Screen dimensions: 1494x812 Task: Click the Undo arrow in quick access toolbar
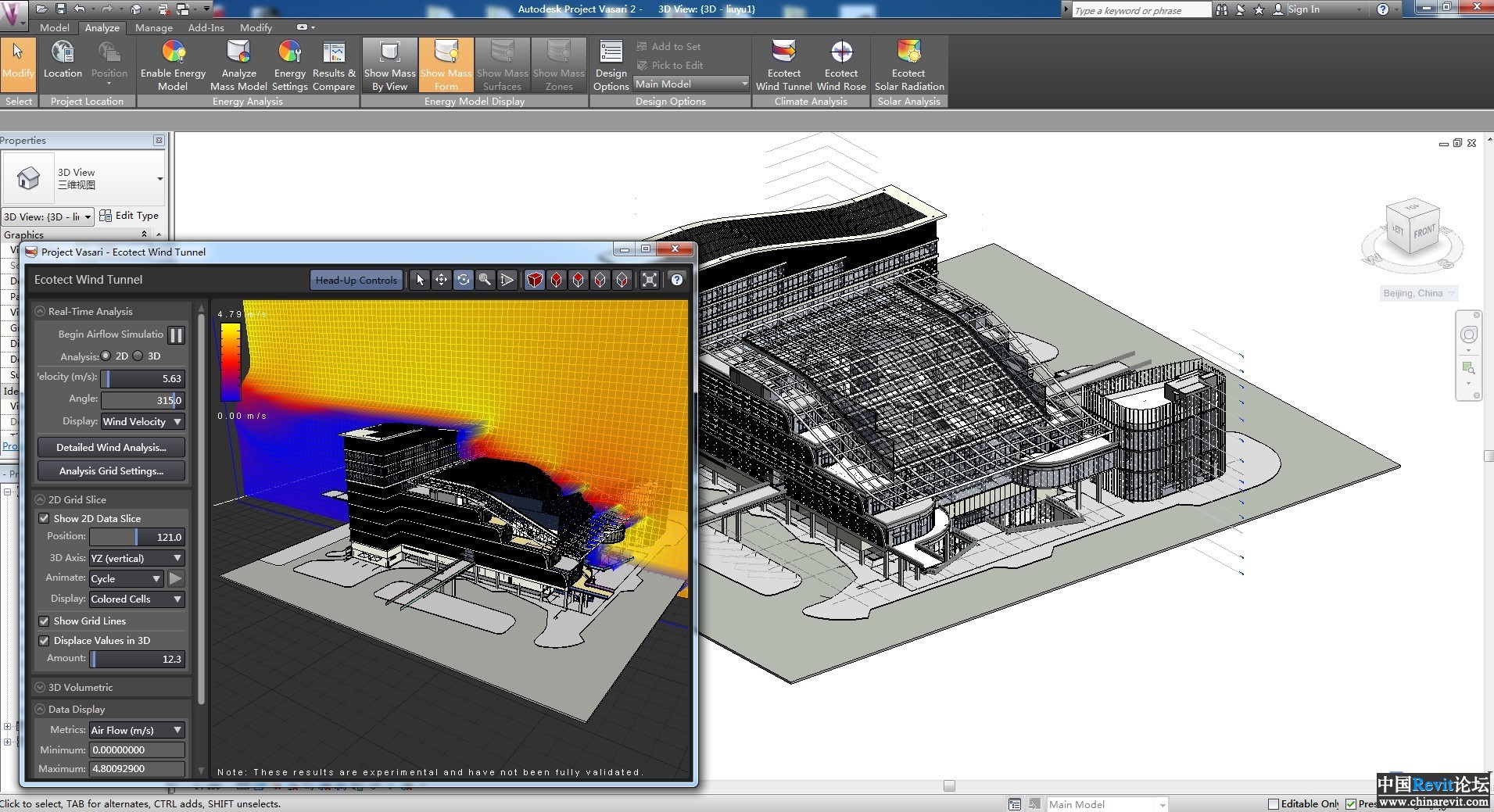[80, 9]
